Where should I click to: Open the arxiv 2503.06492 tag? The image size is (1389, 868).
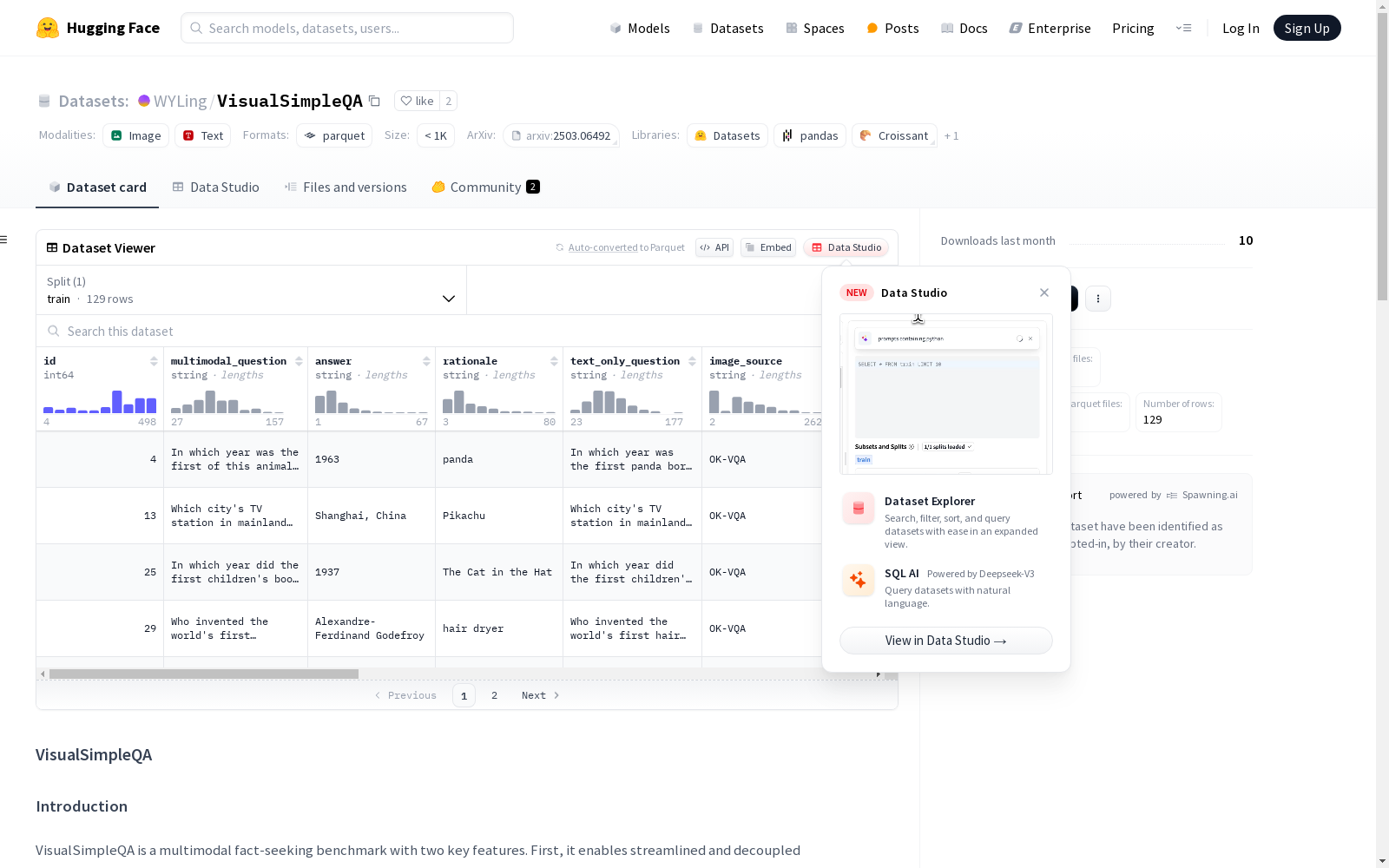561,135
